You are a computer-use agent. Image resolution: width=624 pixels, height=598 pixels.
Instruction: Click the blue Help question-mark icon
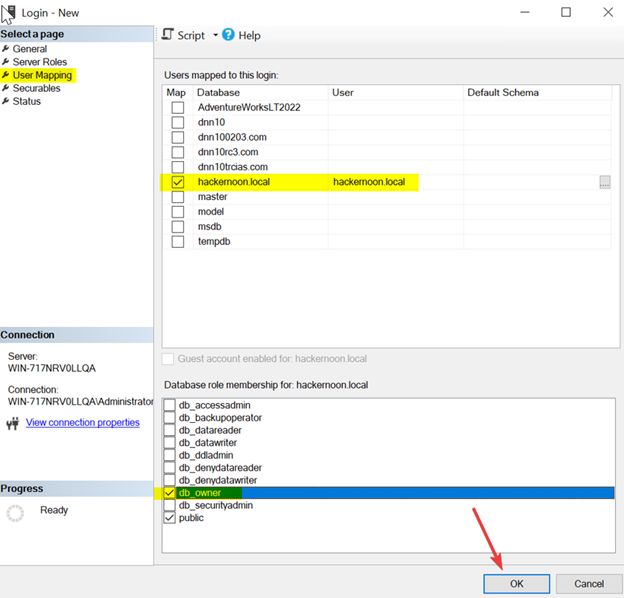[x=228, y=35]
